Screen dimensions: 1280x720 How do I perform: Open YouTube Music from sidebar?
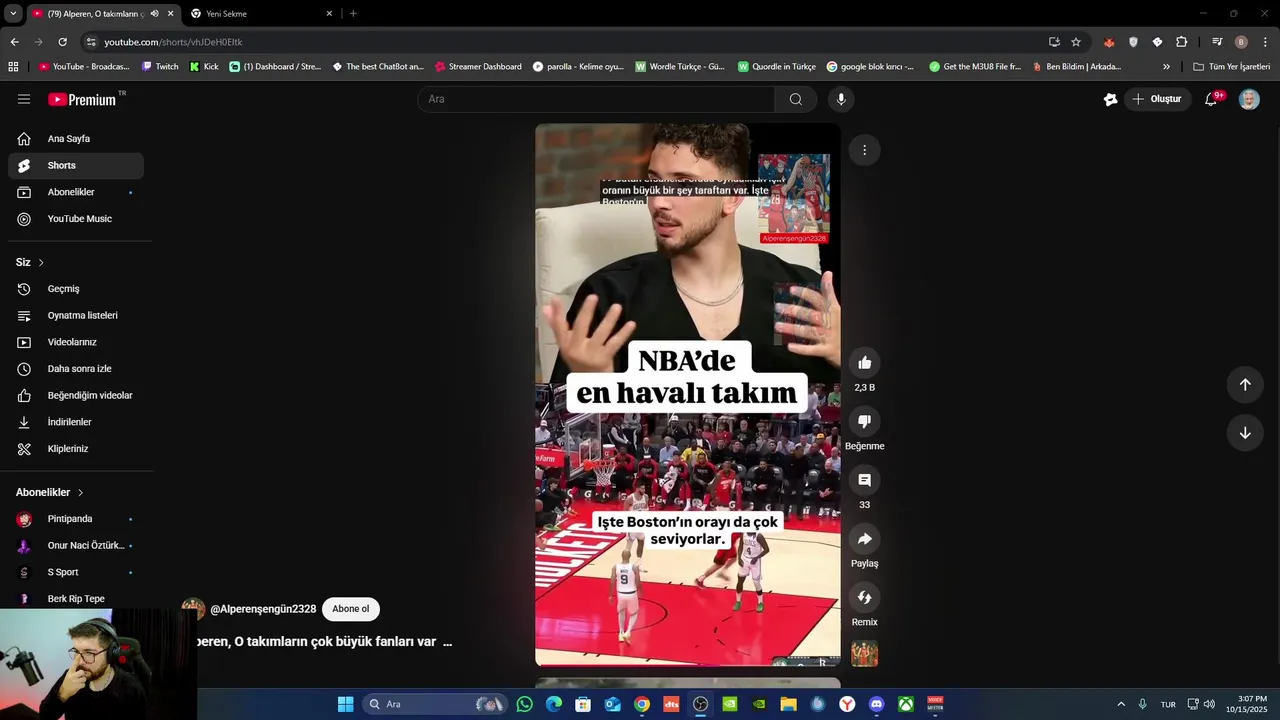tap(76, 219)
